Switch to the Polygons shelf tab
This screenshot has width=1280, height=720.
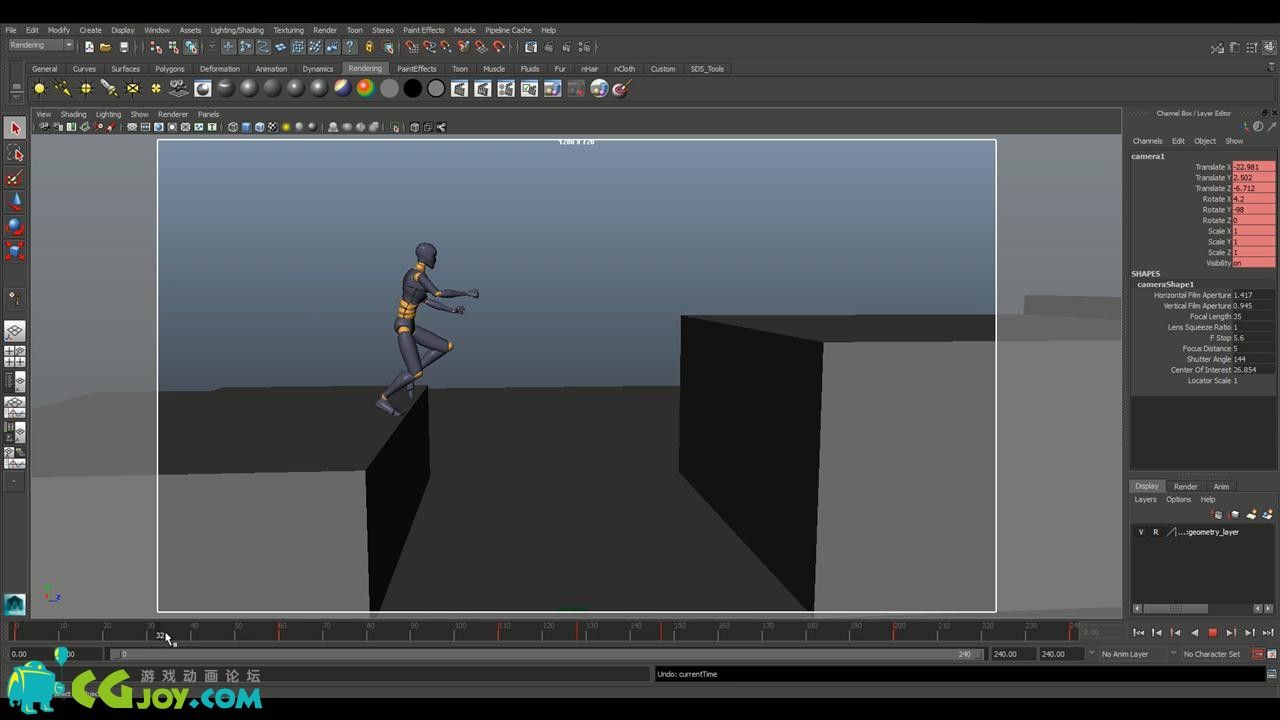pos(170,69)
